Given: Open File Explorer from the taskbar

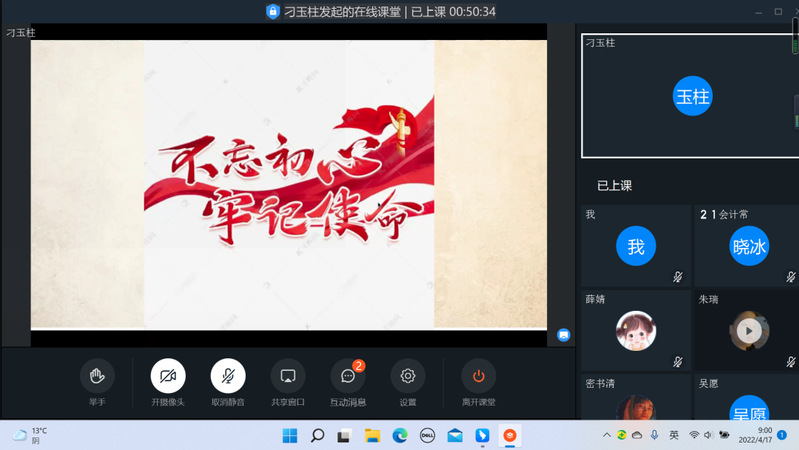Looking at the screenshot, I should point(372,435).
